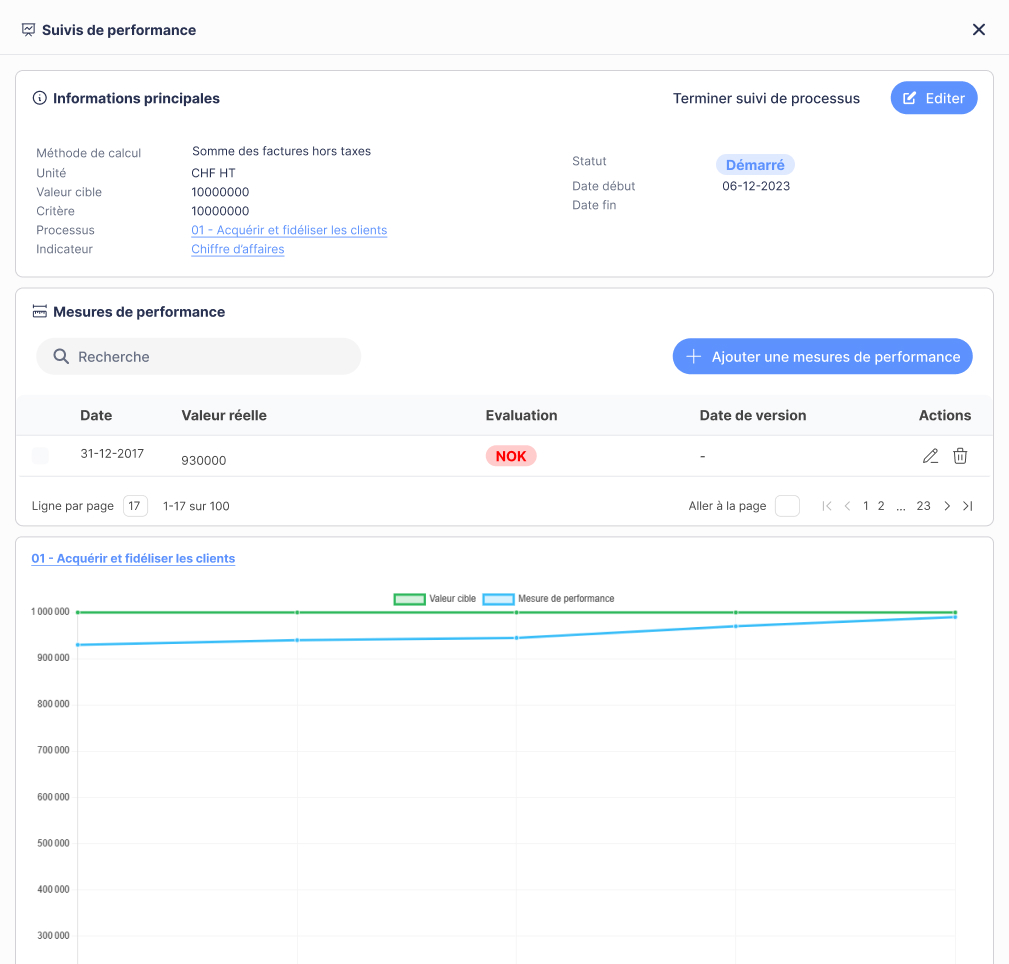
Task: Select the checkbox for 31-12-2017 row
Action: pos(40,456)
